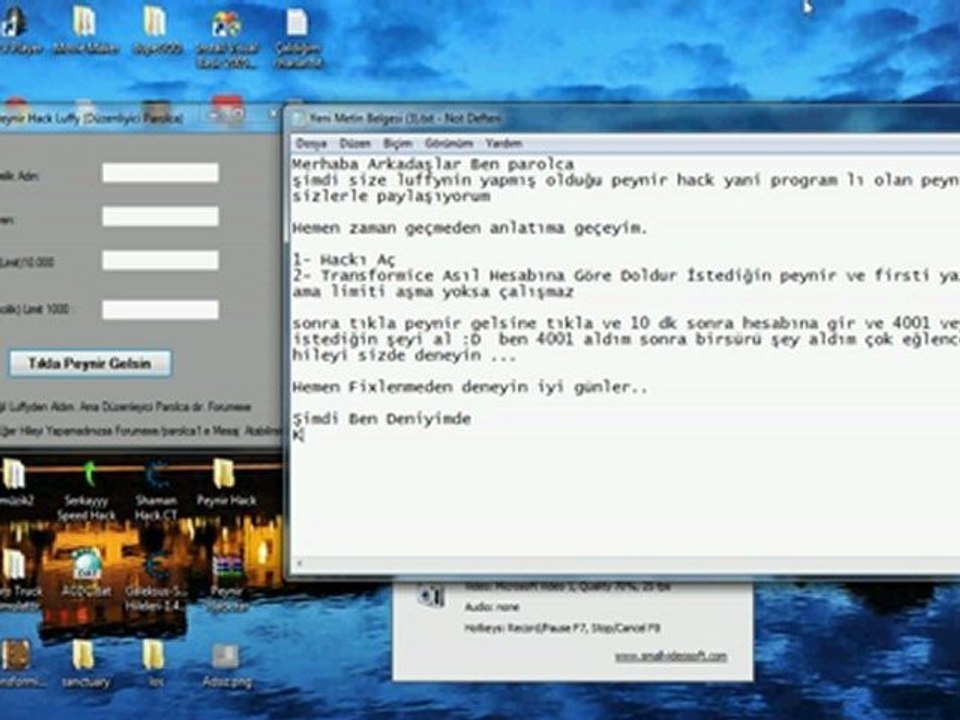The image size is (960, 720).
Task: Select the Adsız.png image file icon
Action: pos(226,664)
